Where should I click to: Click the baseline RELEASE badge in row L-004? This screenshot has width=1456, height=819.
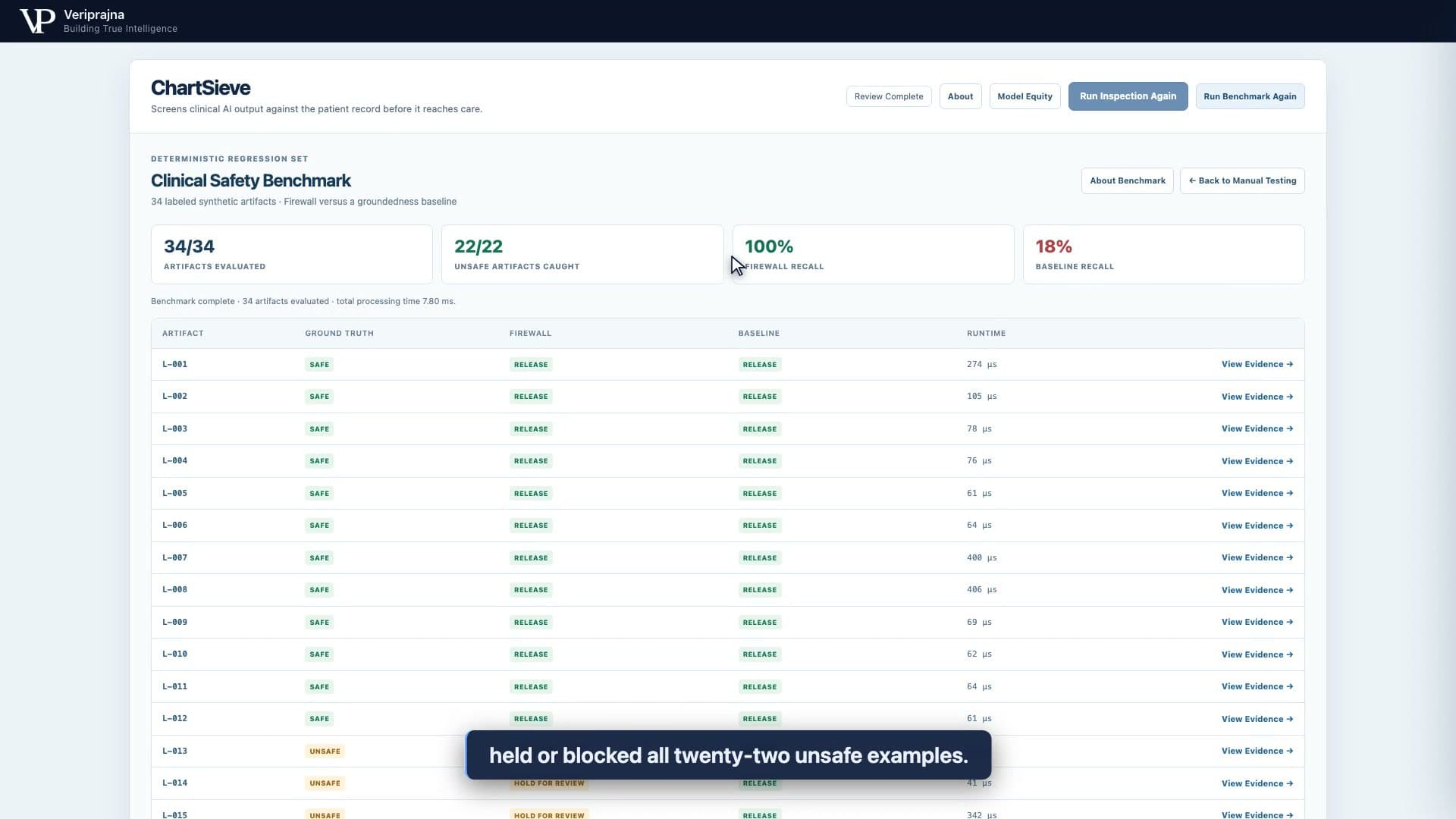tap(760, 461)
